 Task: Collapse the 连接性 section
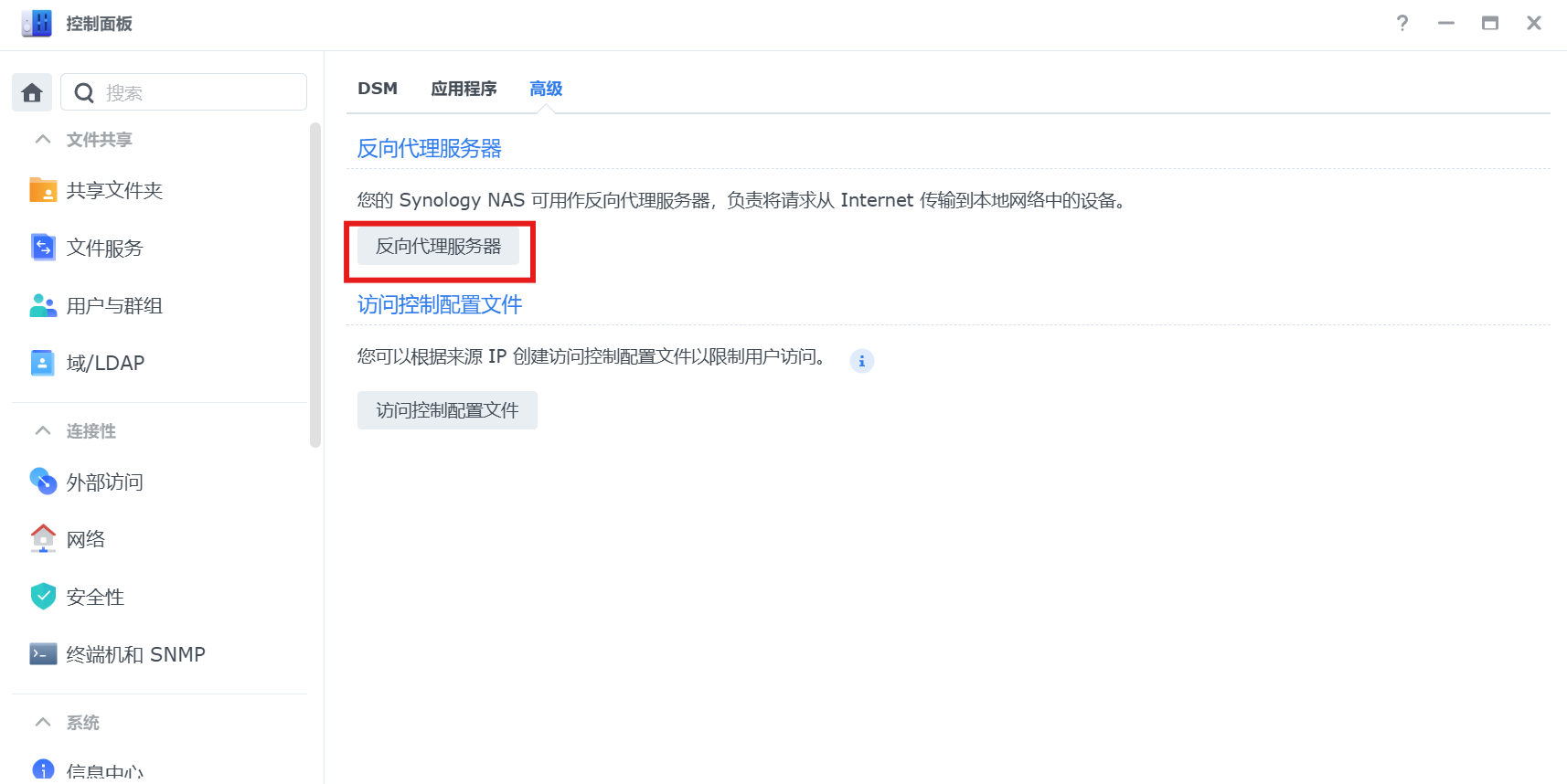click(x=43, y=430)
